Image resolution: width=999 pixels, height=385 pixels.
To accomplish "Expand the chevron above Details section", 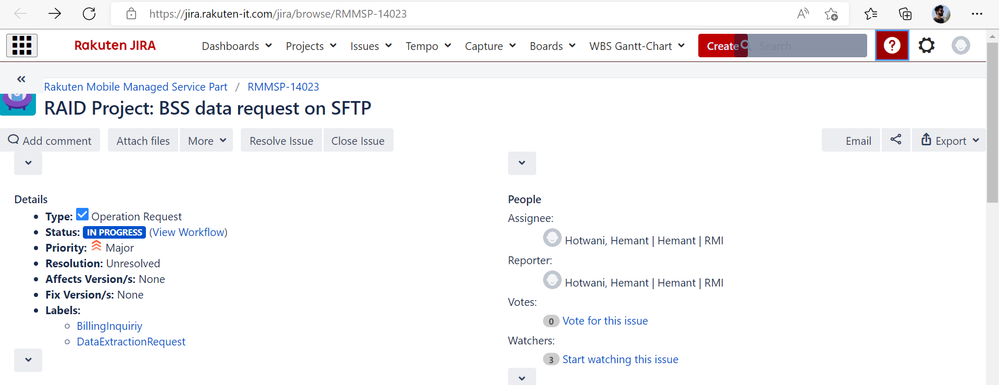I will [x=28, y=163].
